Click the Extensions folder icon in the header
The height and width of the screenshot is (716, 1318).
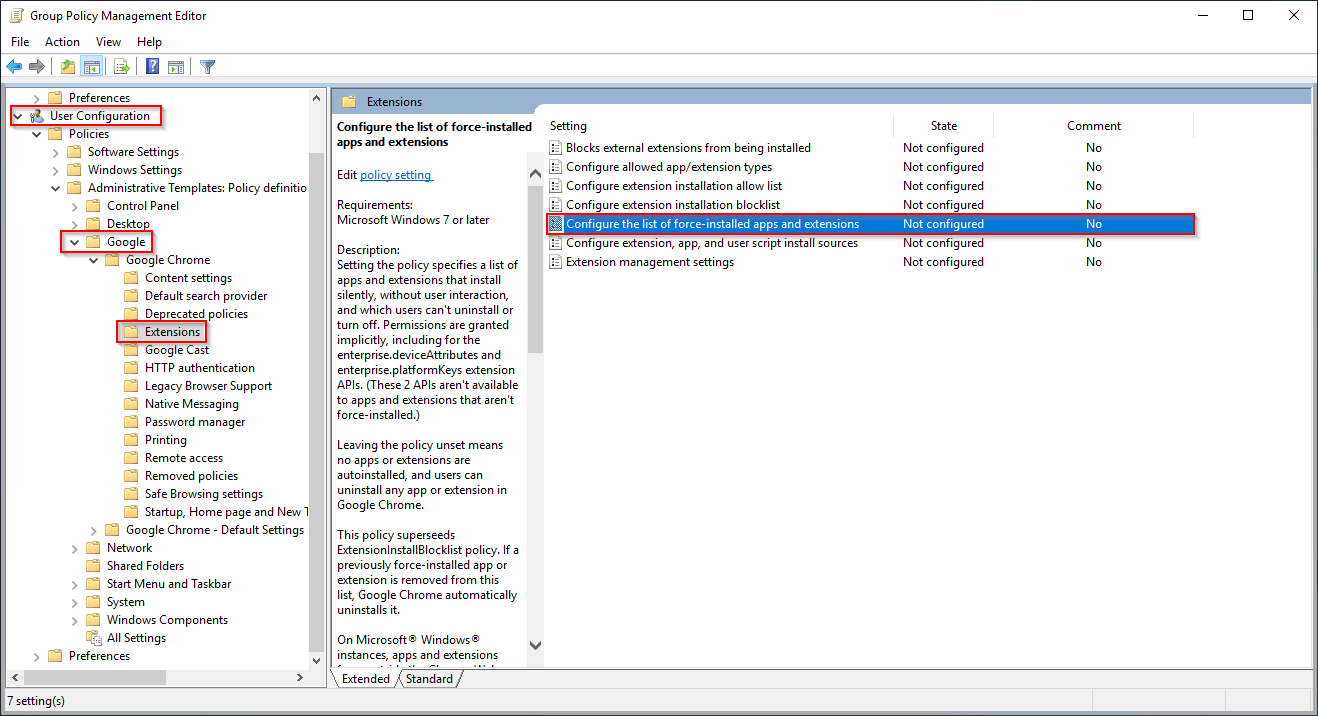[348, 100]
